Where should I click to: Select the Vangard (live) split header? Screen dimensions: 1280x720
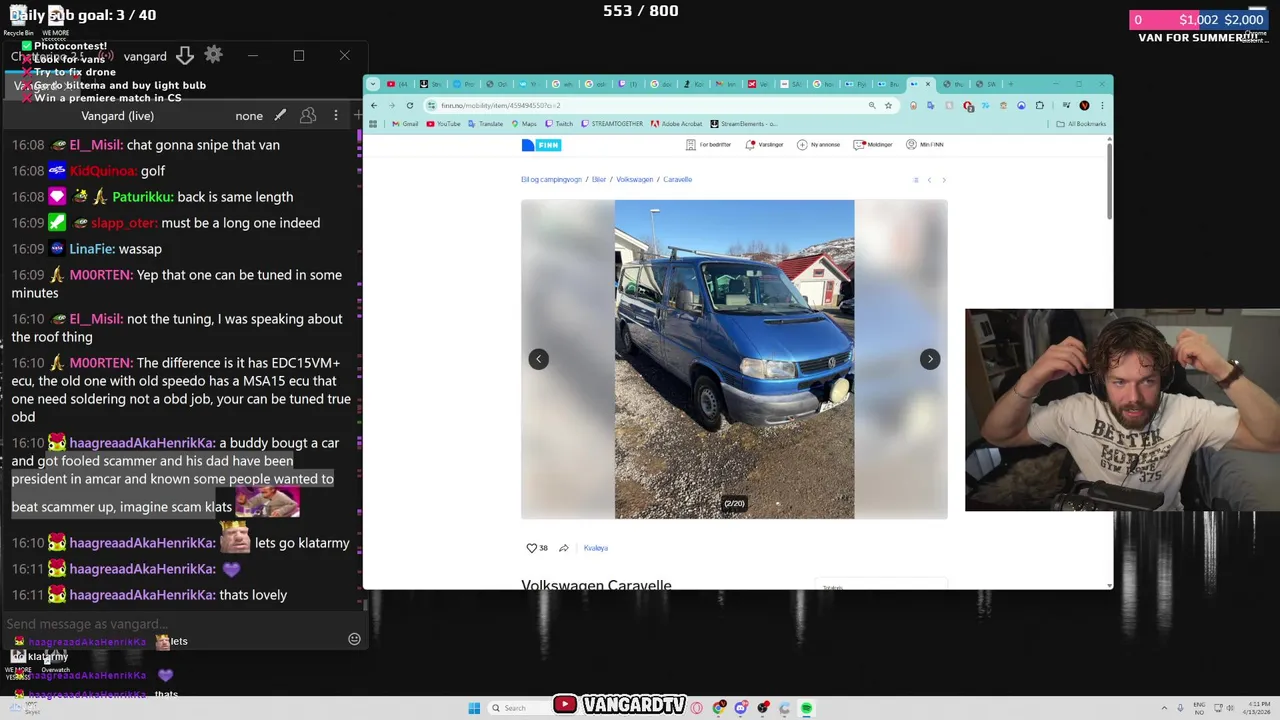tap(117, 116)
